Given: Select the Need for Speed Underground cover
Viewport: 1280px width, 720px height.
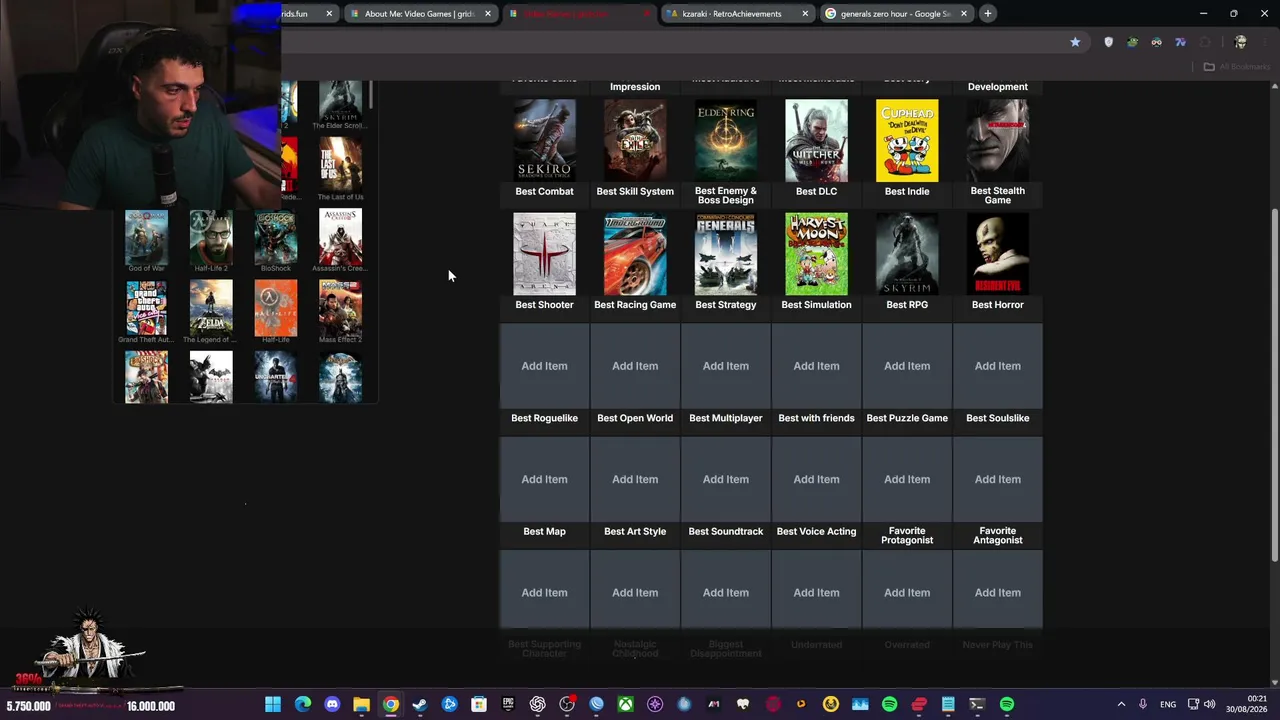Looking at the screenshot, I should (x=635, y=254).
